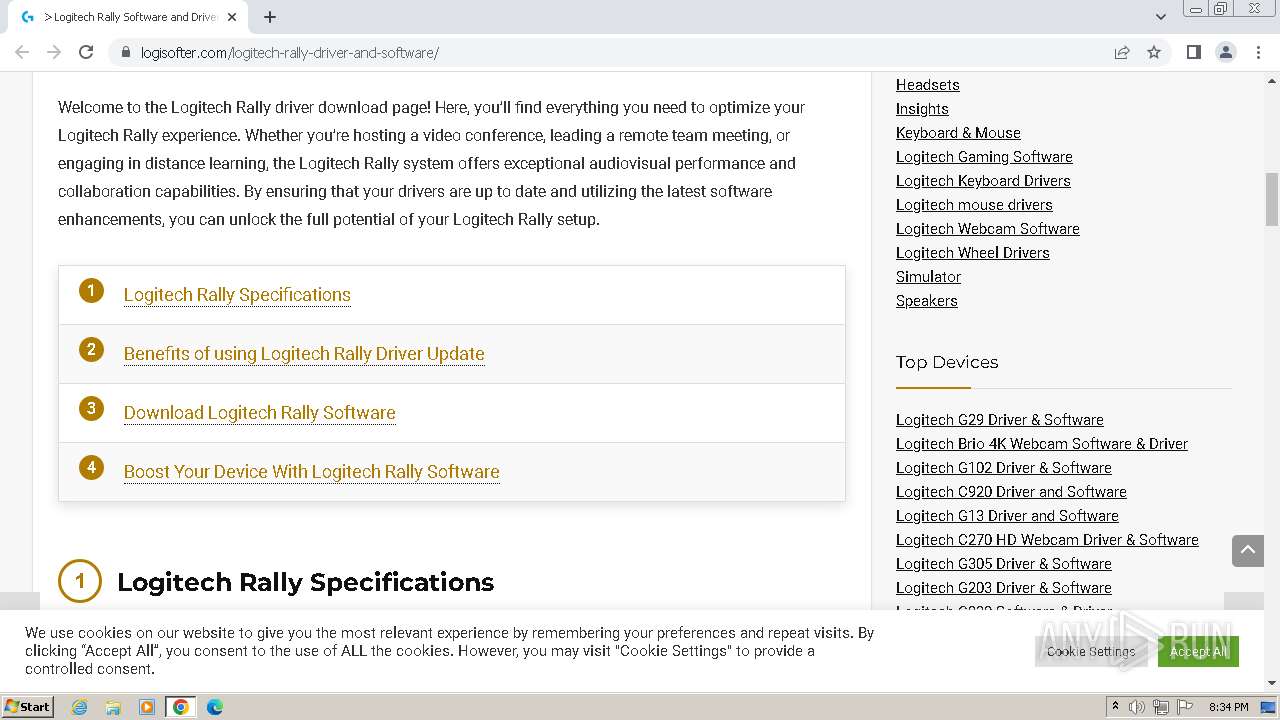
Task: Open Logitech Webcam Software category
Action: click(x=988, y=229)
